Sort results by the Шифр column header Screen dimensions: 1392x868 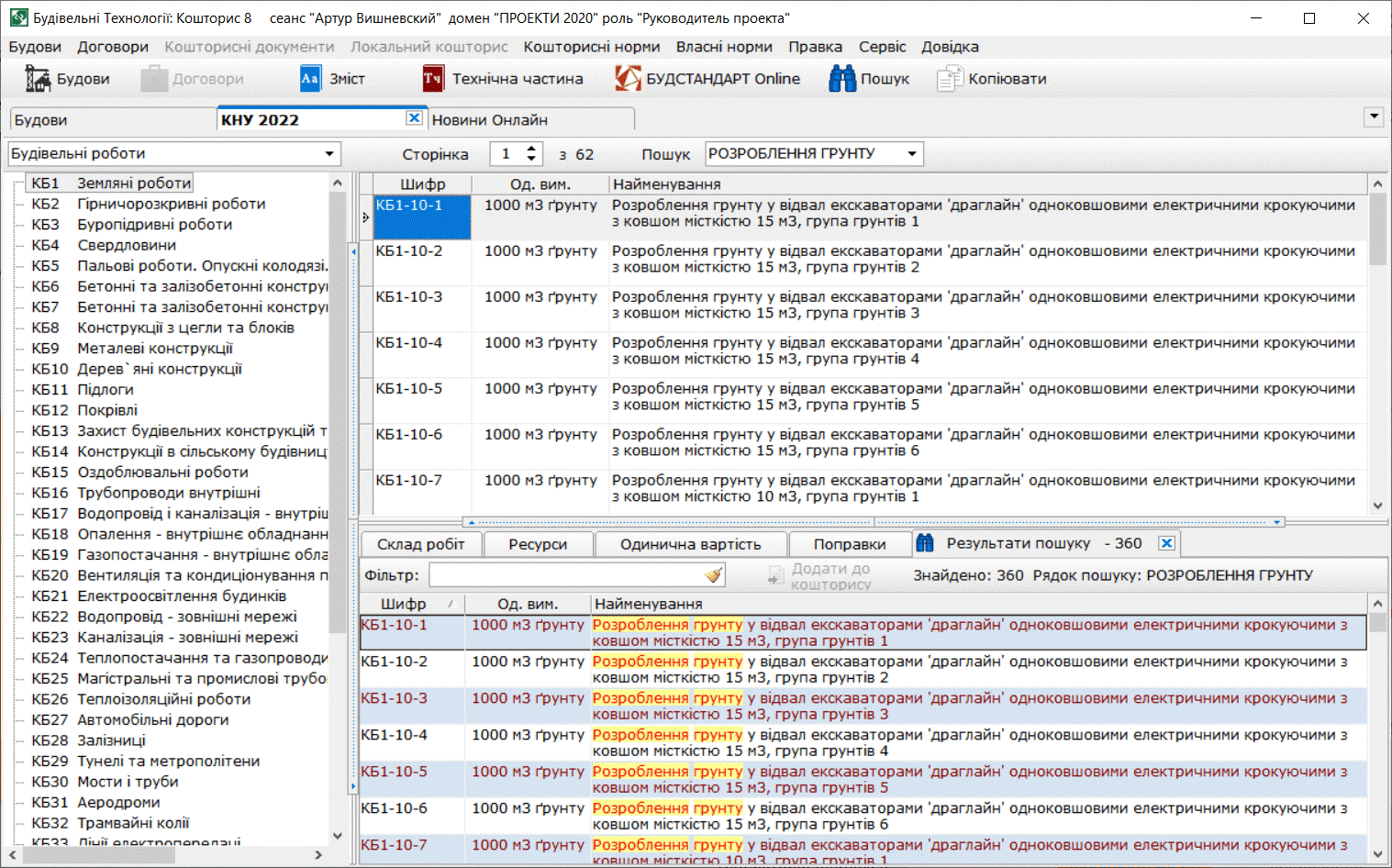[x=404, y=604]
